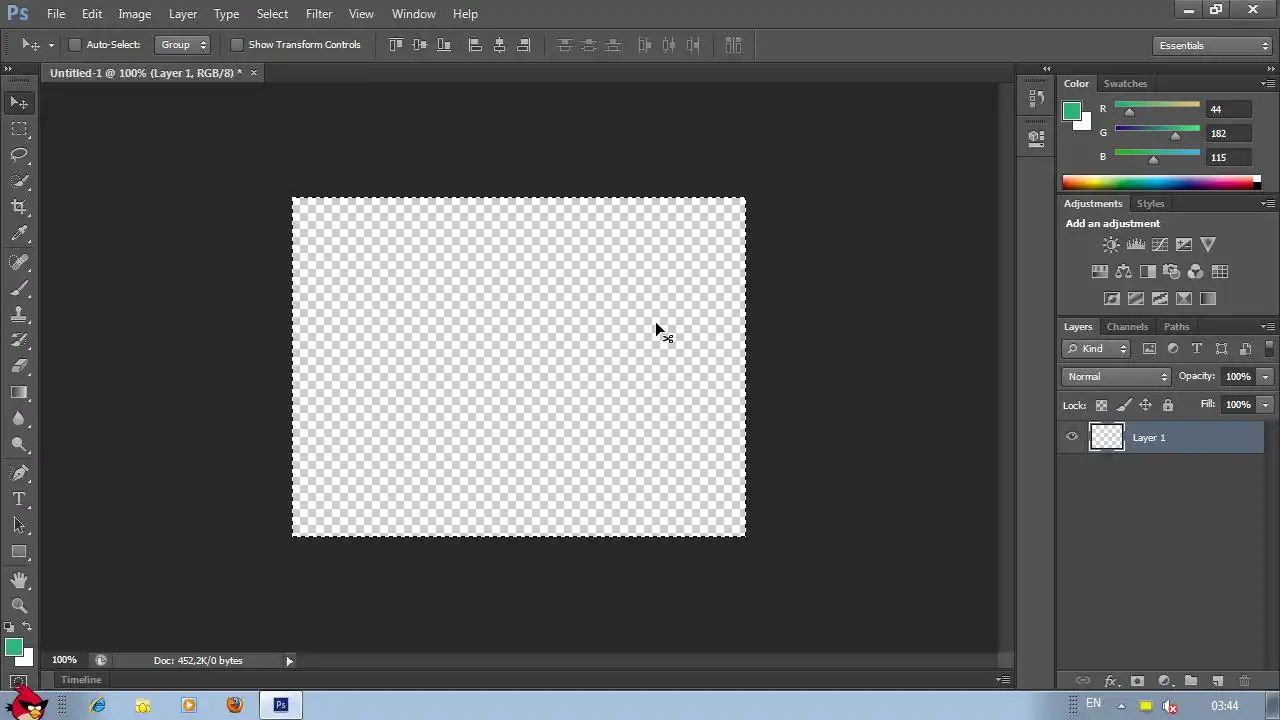Enable the Auto-Select checkbox
This screenshot has width=1280, height=720.
[x=75, y=45]
